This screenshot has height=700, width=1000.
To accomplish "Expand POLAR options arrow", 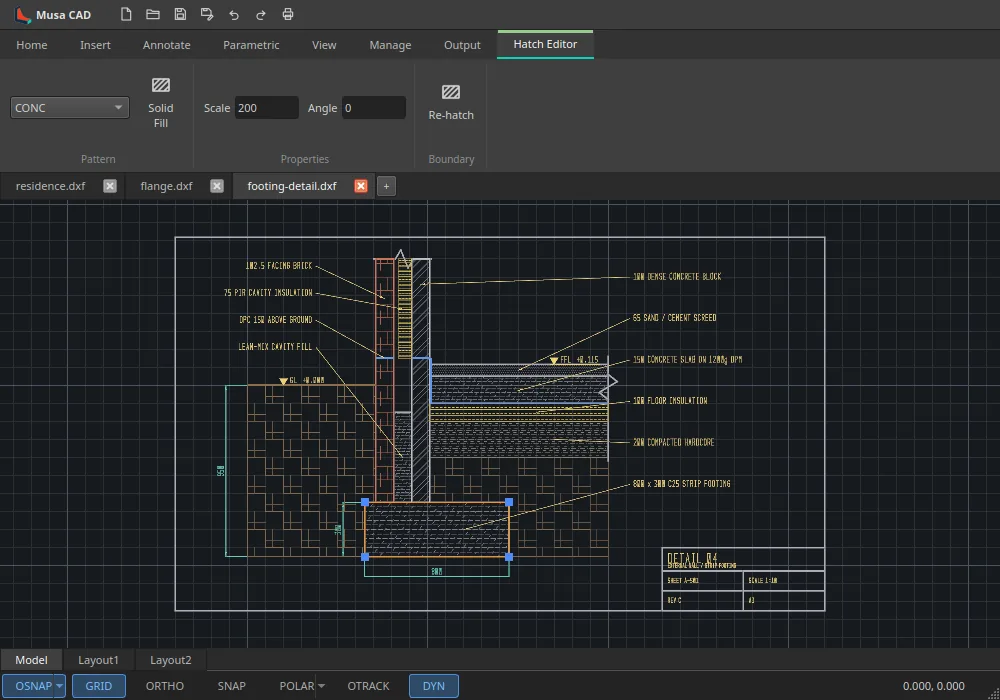I will (x=321, y=686).
